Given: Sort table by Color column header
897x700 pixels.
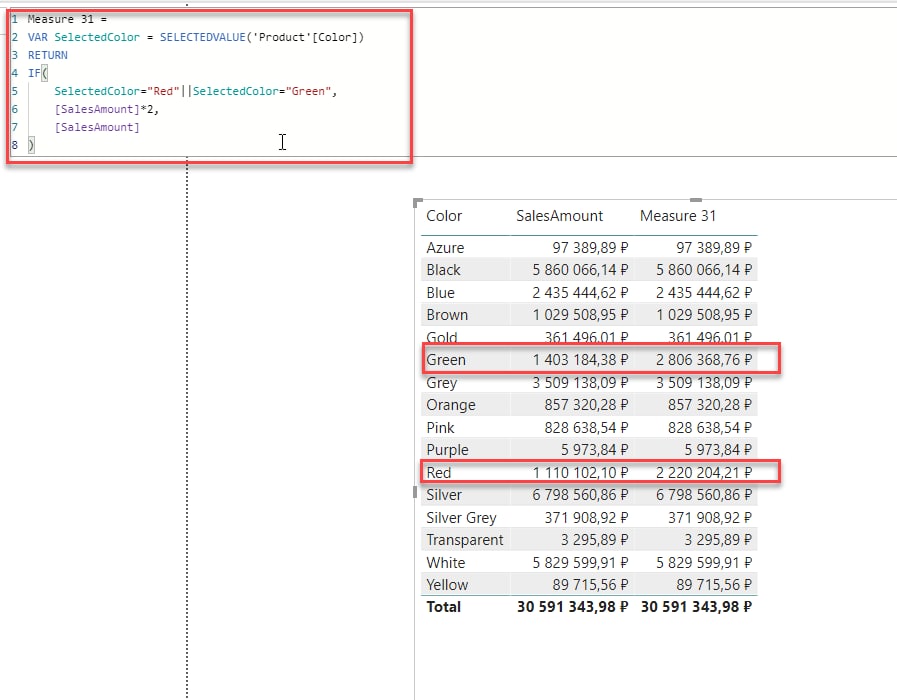Looking at the screenshot, I should (x=444, y=216).
